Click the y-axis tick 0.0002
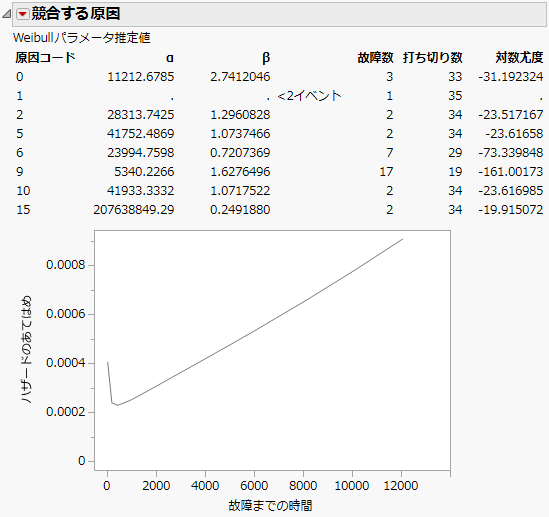The width and height of the screenshot is (549, 517). click(x=65, y=412)
